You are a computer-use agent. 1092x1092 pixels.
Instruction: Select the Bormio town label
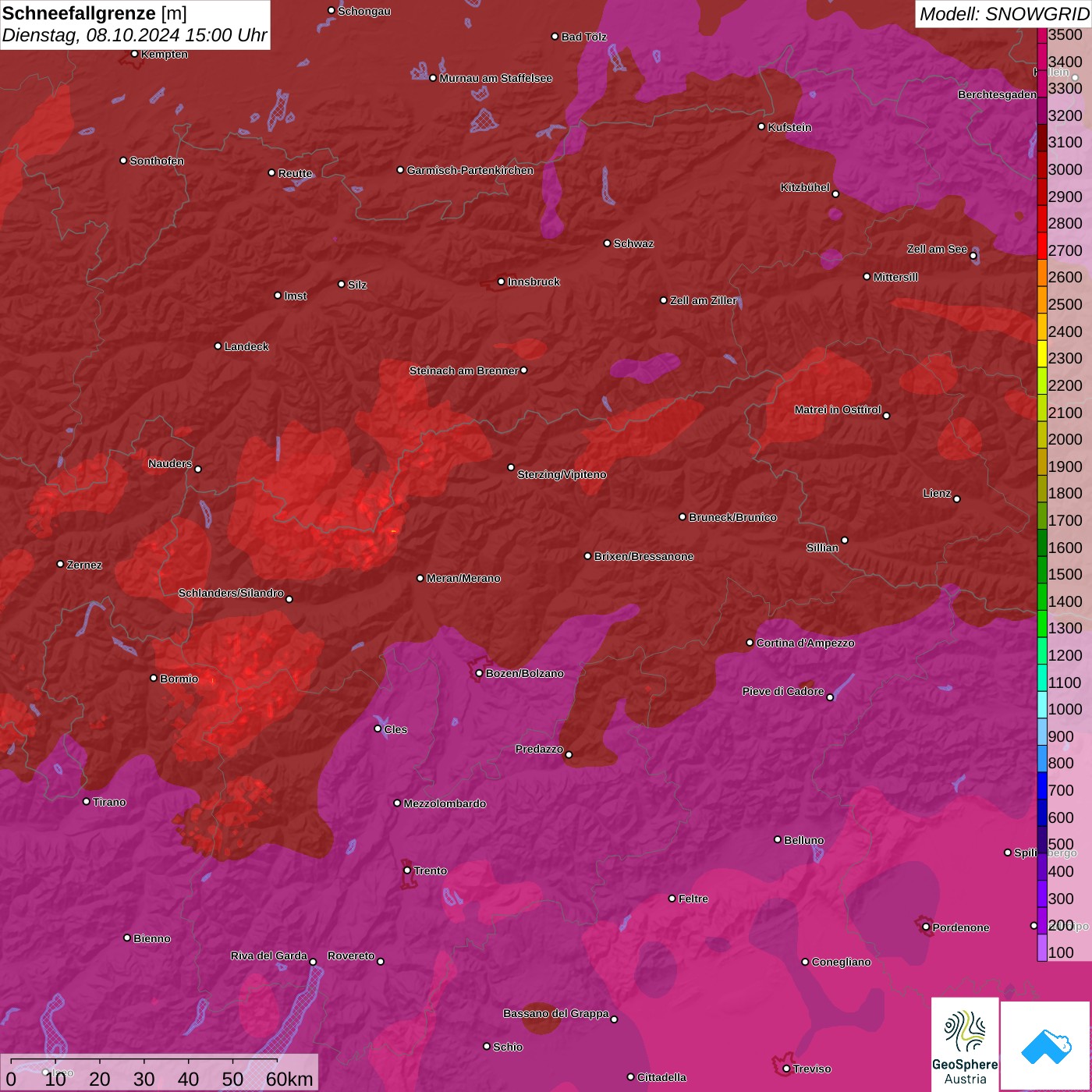pos(179,679)
